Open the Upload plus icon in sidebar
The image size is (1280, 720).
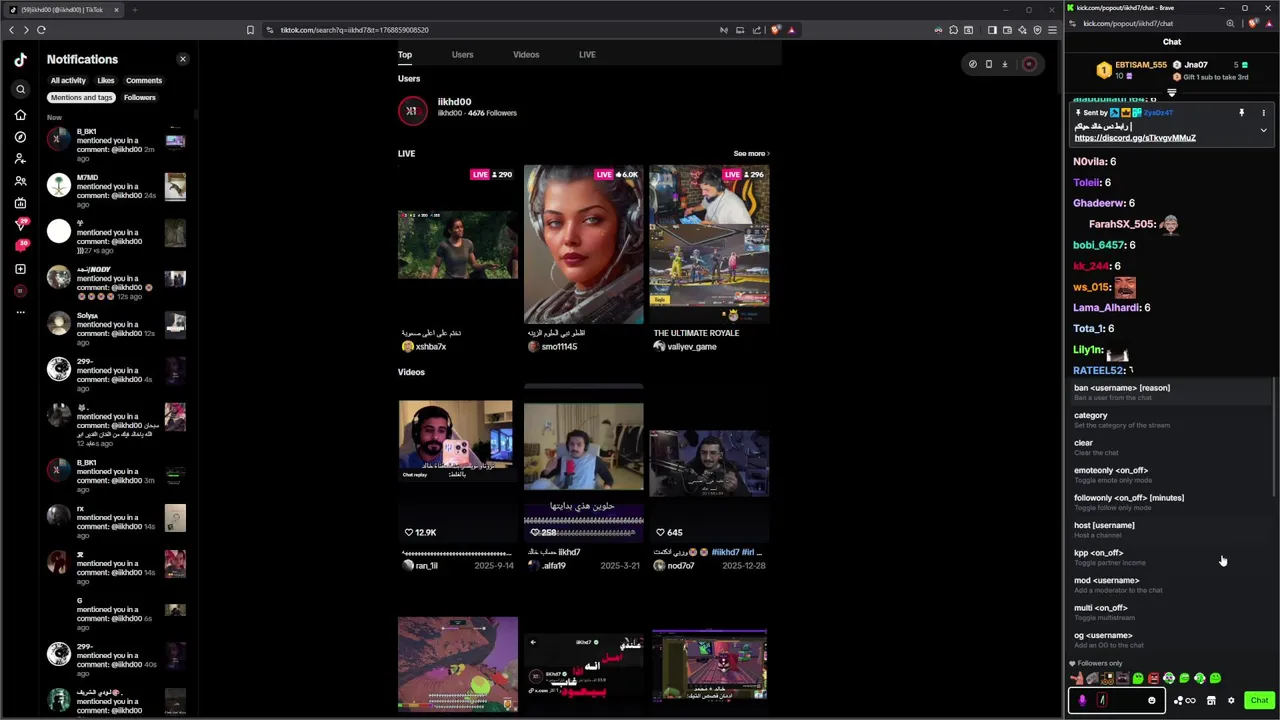20,269
